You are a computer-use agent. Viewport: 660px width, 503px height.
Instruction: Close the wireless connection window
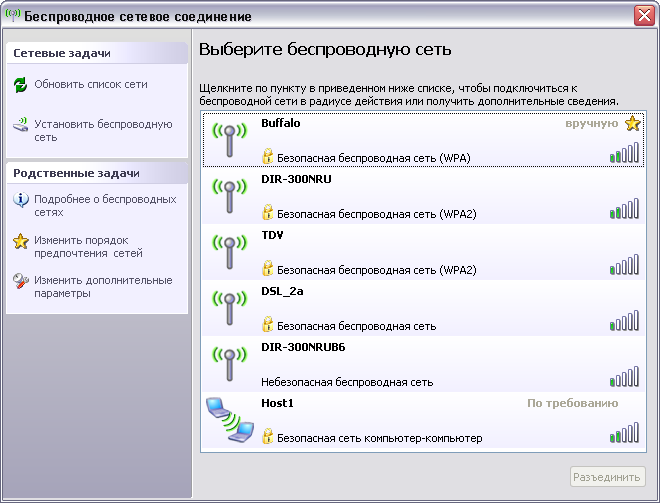(x=644, y=16)
